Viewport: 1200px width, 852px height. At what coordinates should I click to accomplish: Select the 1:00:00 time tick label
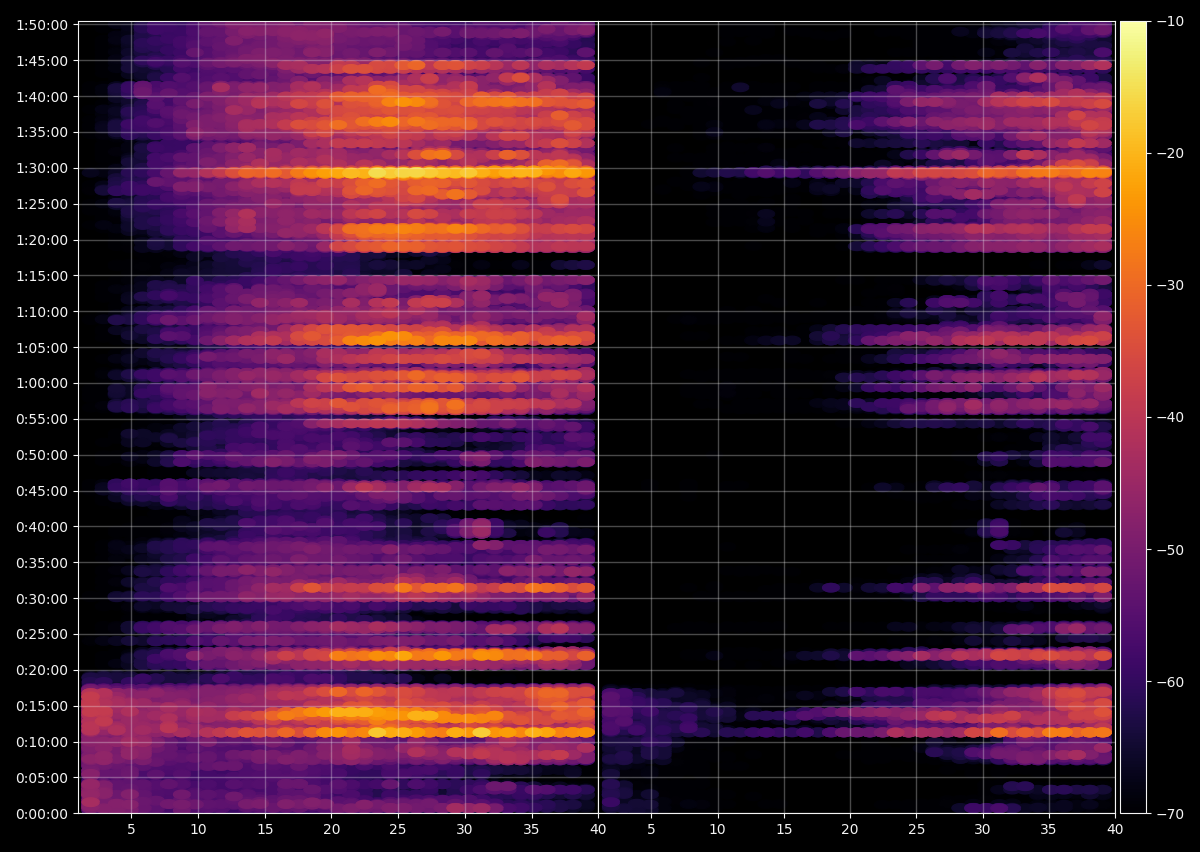(x=43, y=383)
